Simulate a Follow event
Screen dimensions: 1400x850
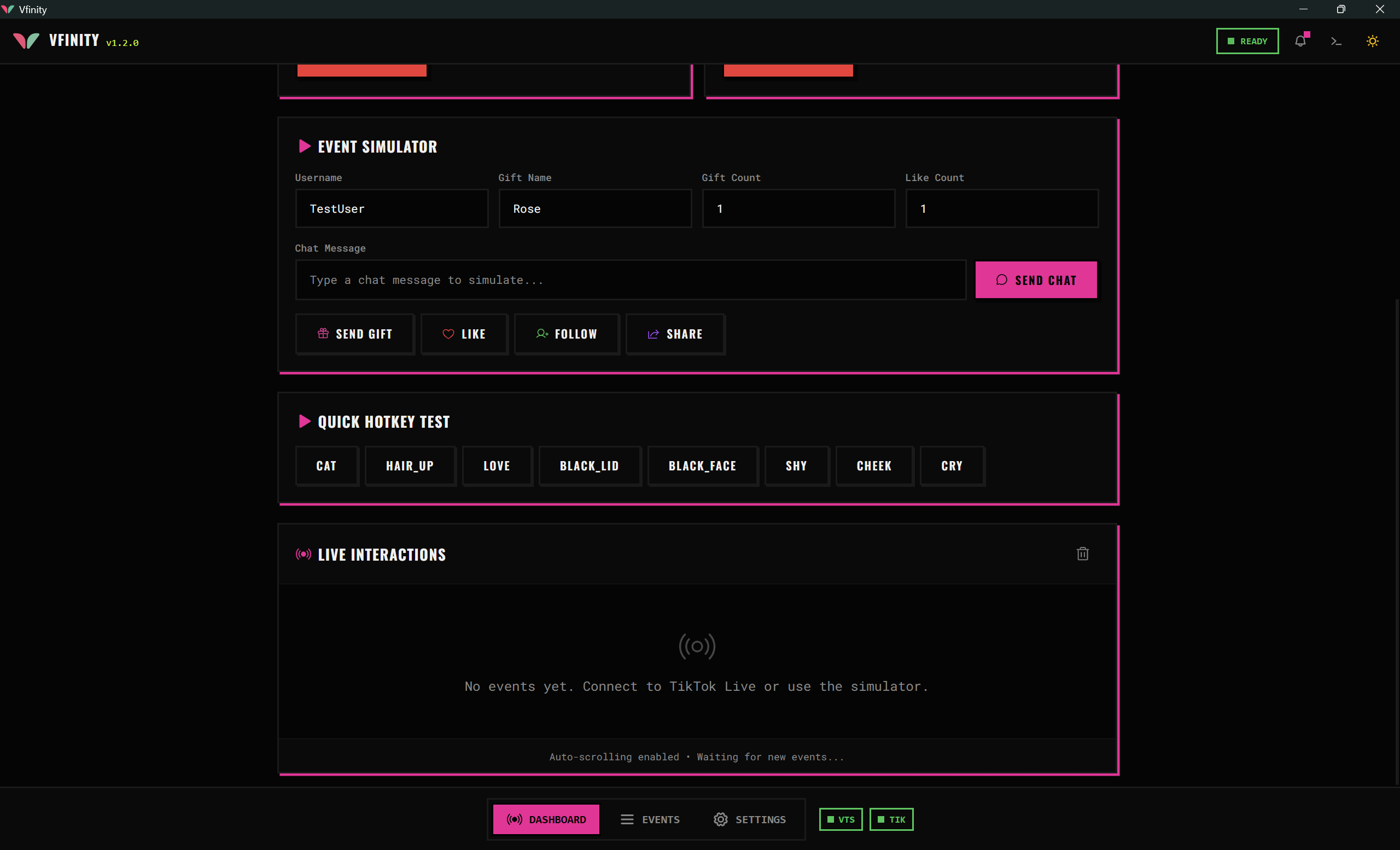pos(567,334)
